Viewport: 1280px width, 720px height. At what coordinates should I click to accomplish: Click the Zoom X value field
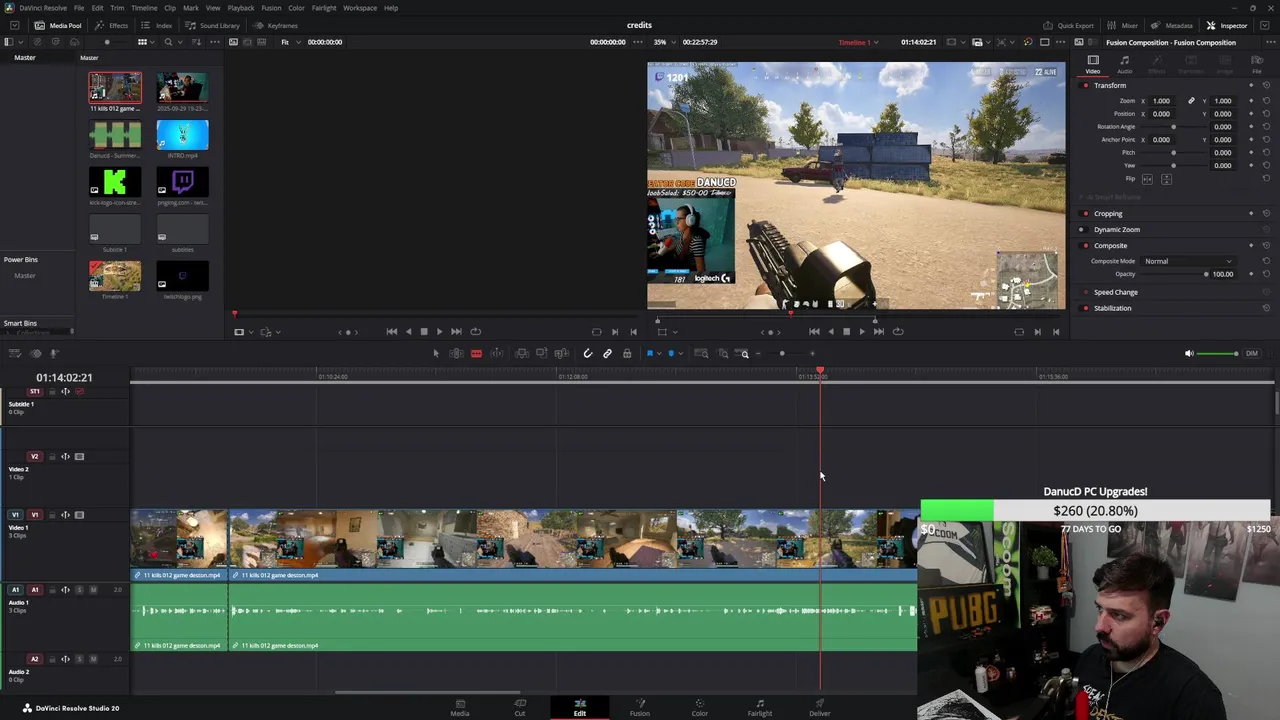click(1161, 101)
